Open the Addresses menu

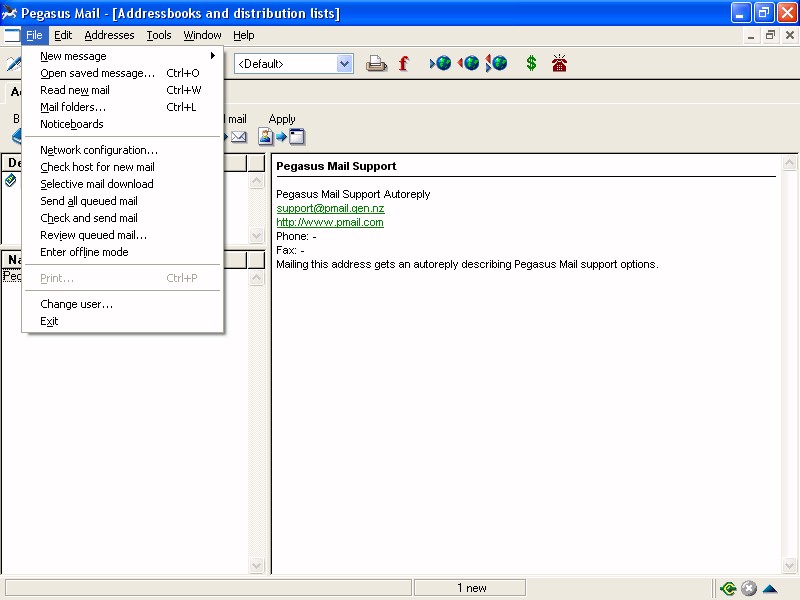(109, 35)
